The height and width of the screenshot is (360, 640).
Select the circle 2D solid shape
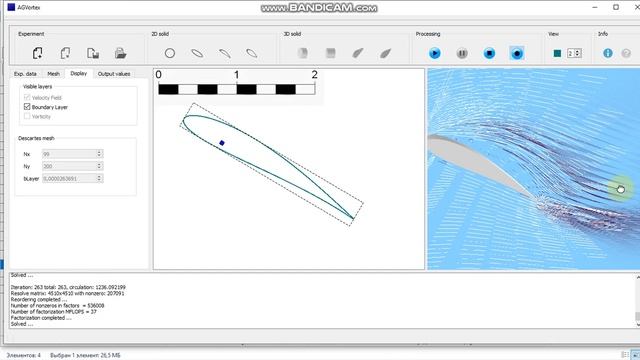pyautogui.click(x=170, y=53)
